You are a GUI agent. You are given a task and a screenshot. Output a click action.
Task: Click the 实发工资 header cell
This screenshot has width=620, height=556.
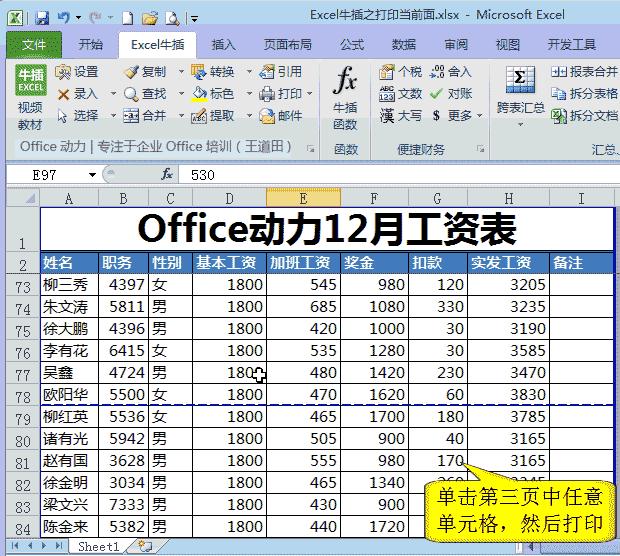pos(508,263)
